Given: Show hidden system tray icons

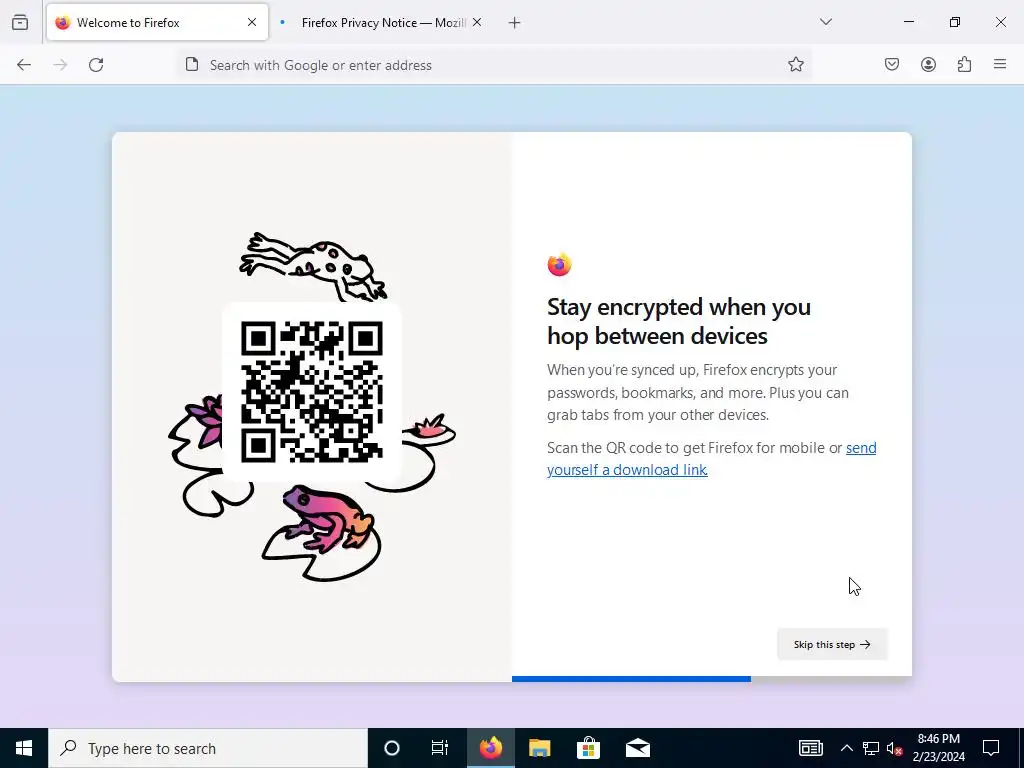Looking at the screenshot, I should point(846,748).
